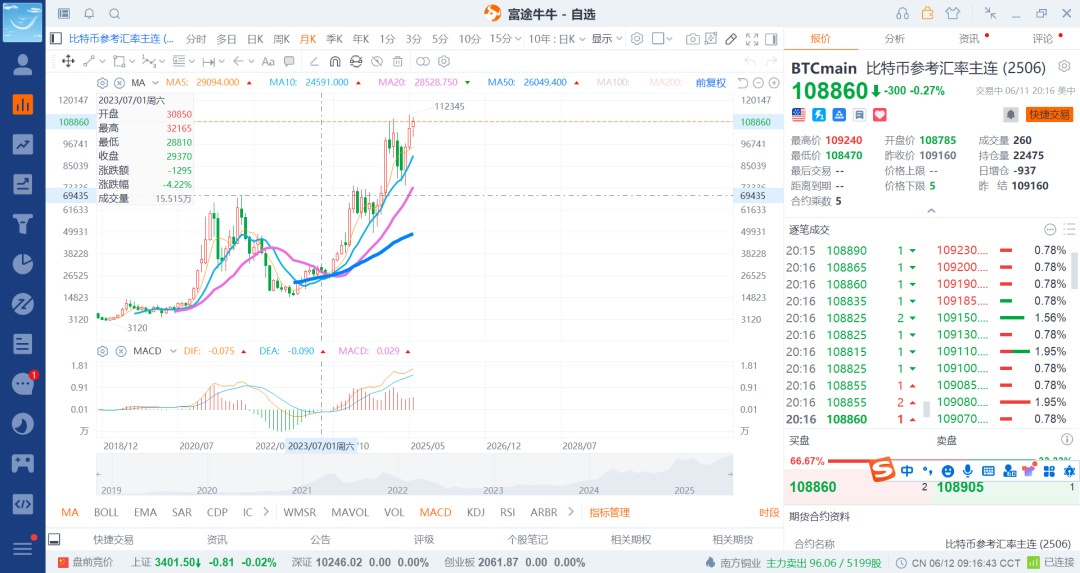1080x573 pixels.
Task: Click the orange 快捷交易 button
Action: [x=1049, y=114]
